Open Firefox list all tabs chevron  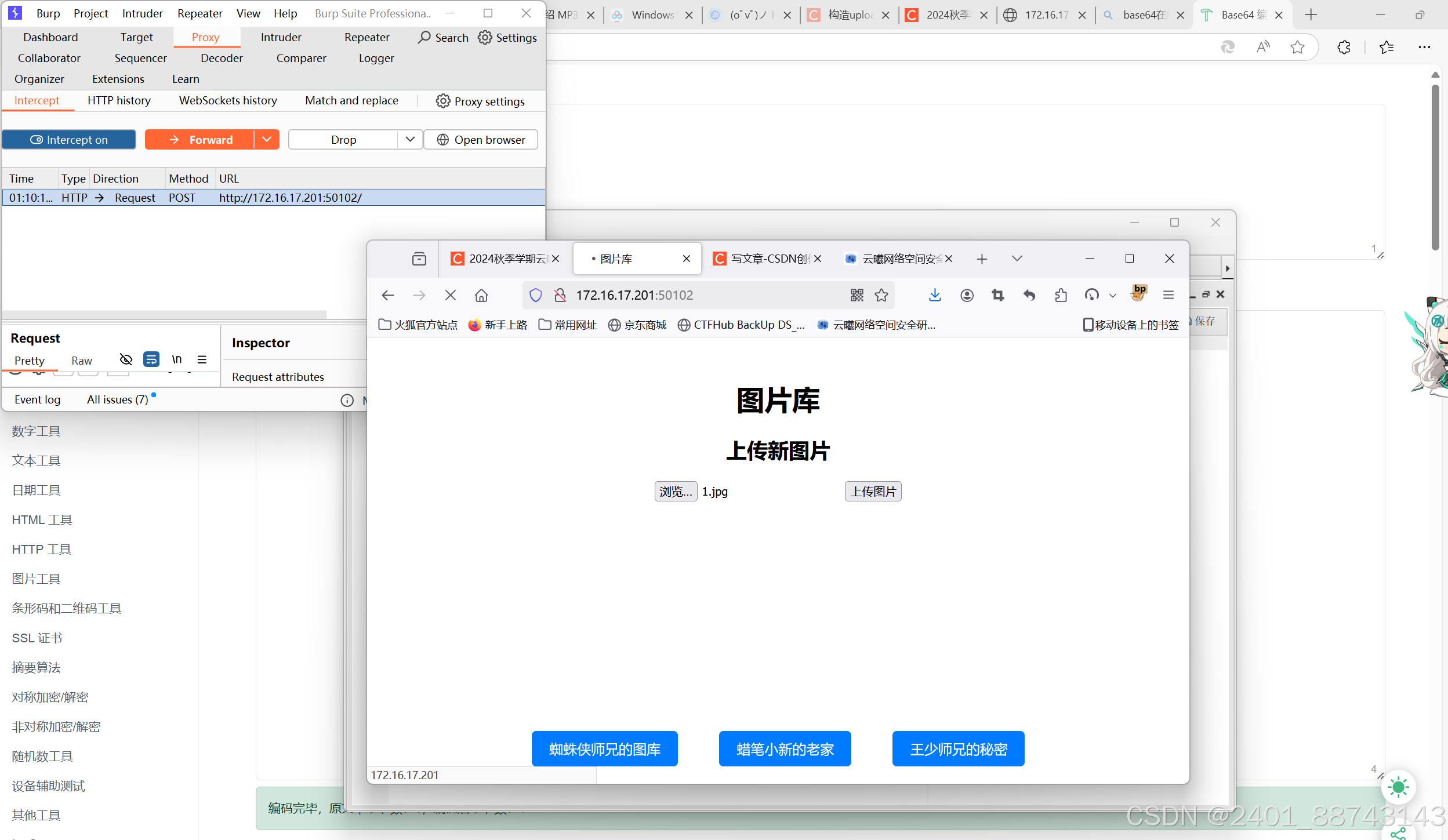point(1017,259)
